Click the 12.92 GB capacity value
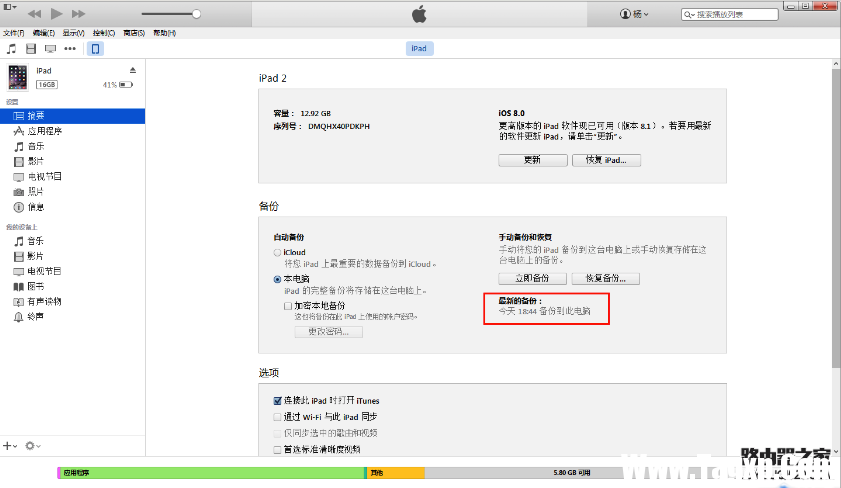This screenshot has height=488, width=841. (315, 114)
